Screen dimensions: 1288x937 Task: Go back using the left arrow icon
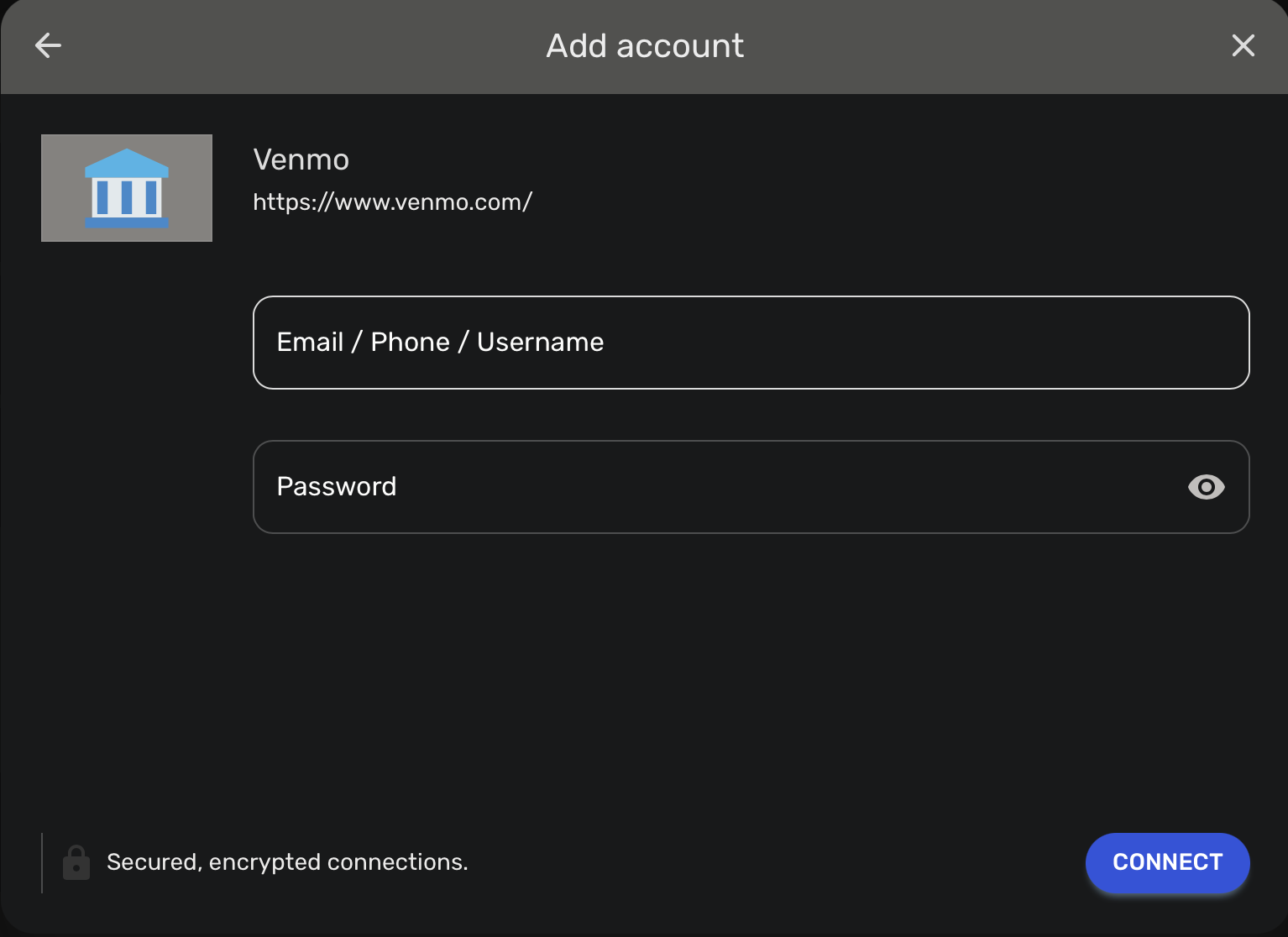click(x=48, y=45)
